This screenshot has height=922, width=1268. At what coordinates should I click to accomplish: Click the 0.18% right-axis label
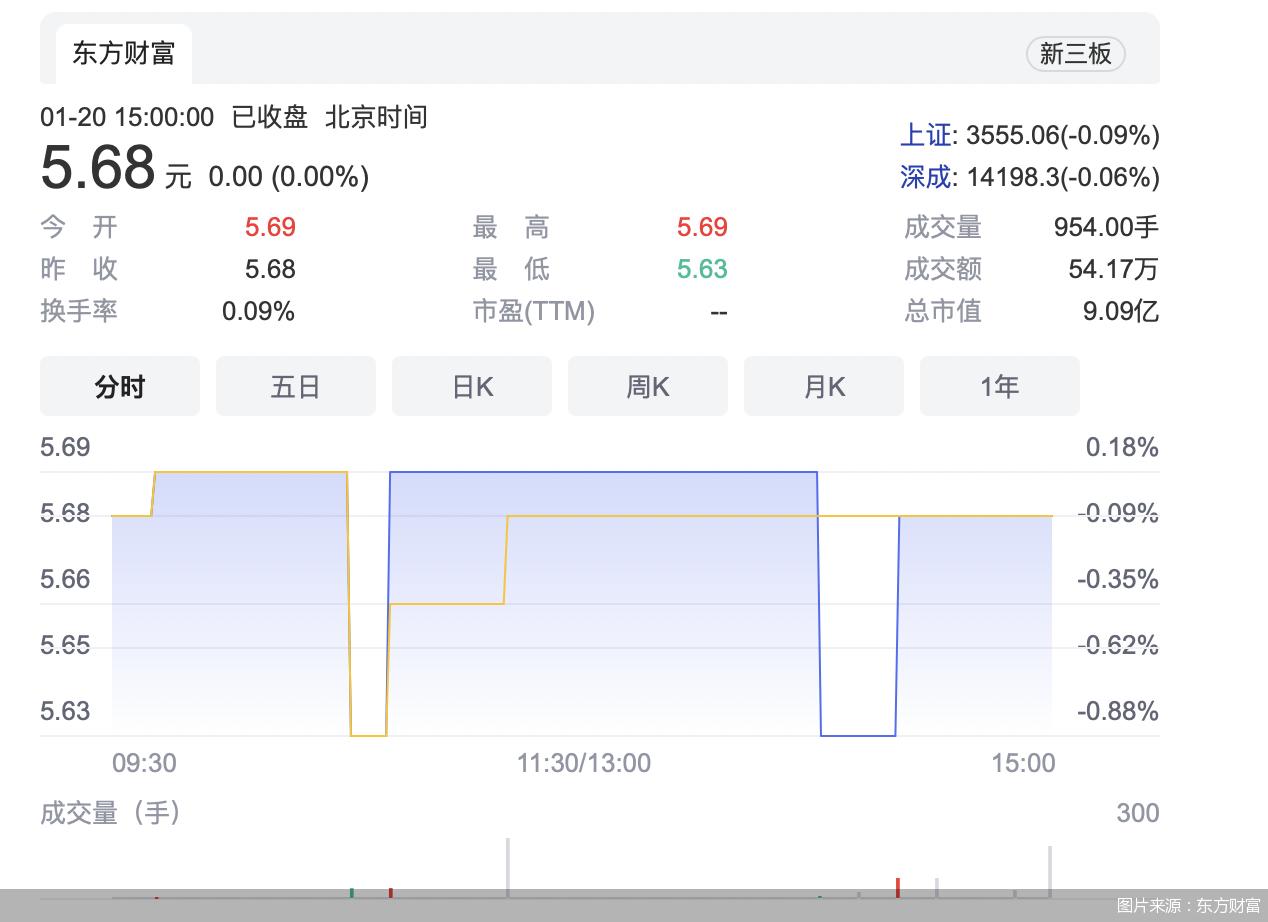point(1122,447)
